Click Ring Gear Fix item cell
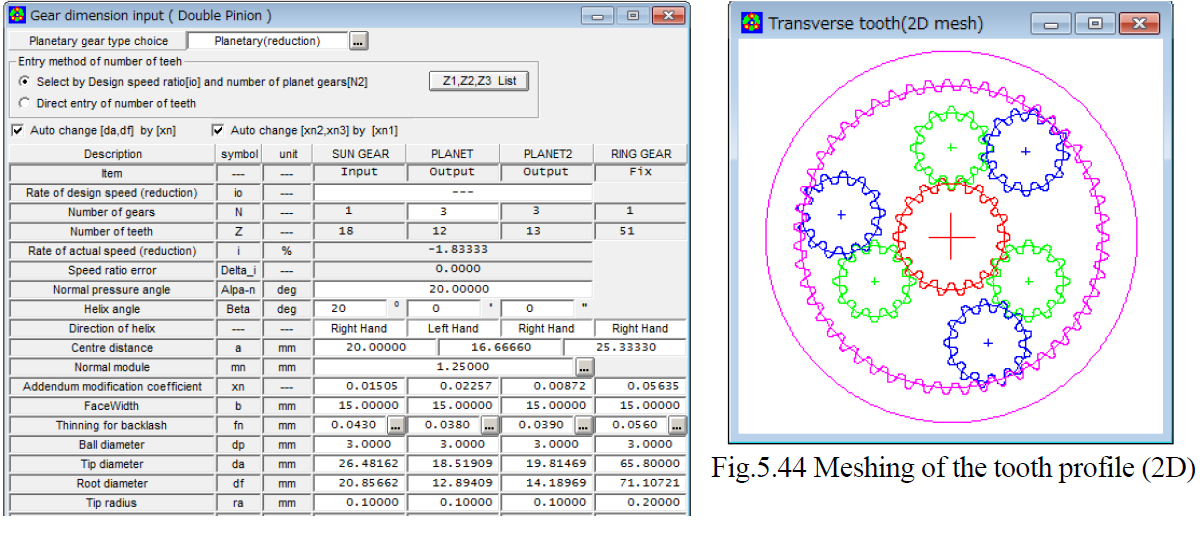 (x=640, y=173)
